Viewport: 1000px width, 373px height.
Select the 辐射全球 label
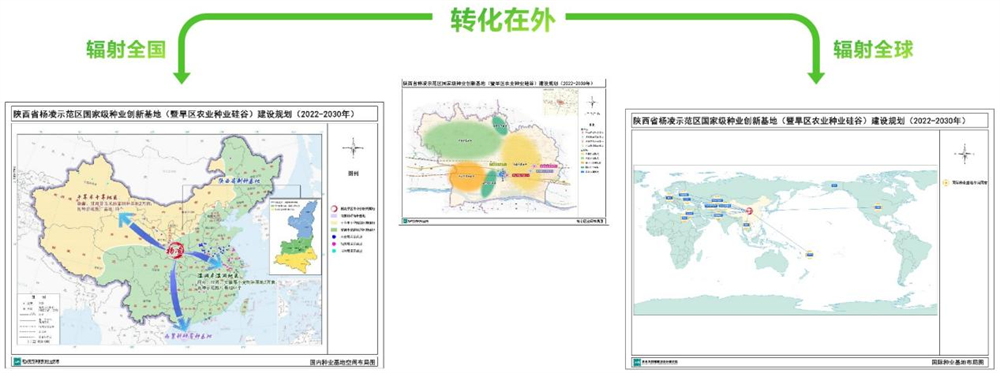coord(872,49)
